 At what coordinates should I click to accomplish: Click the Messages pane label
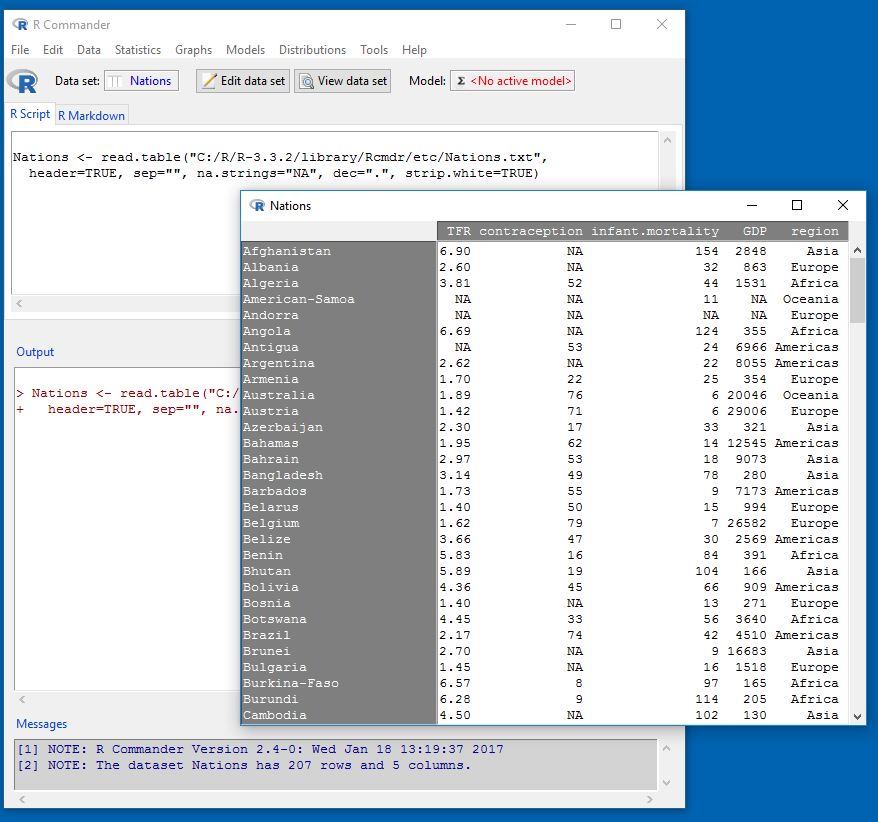(x=41, y=724)
